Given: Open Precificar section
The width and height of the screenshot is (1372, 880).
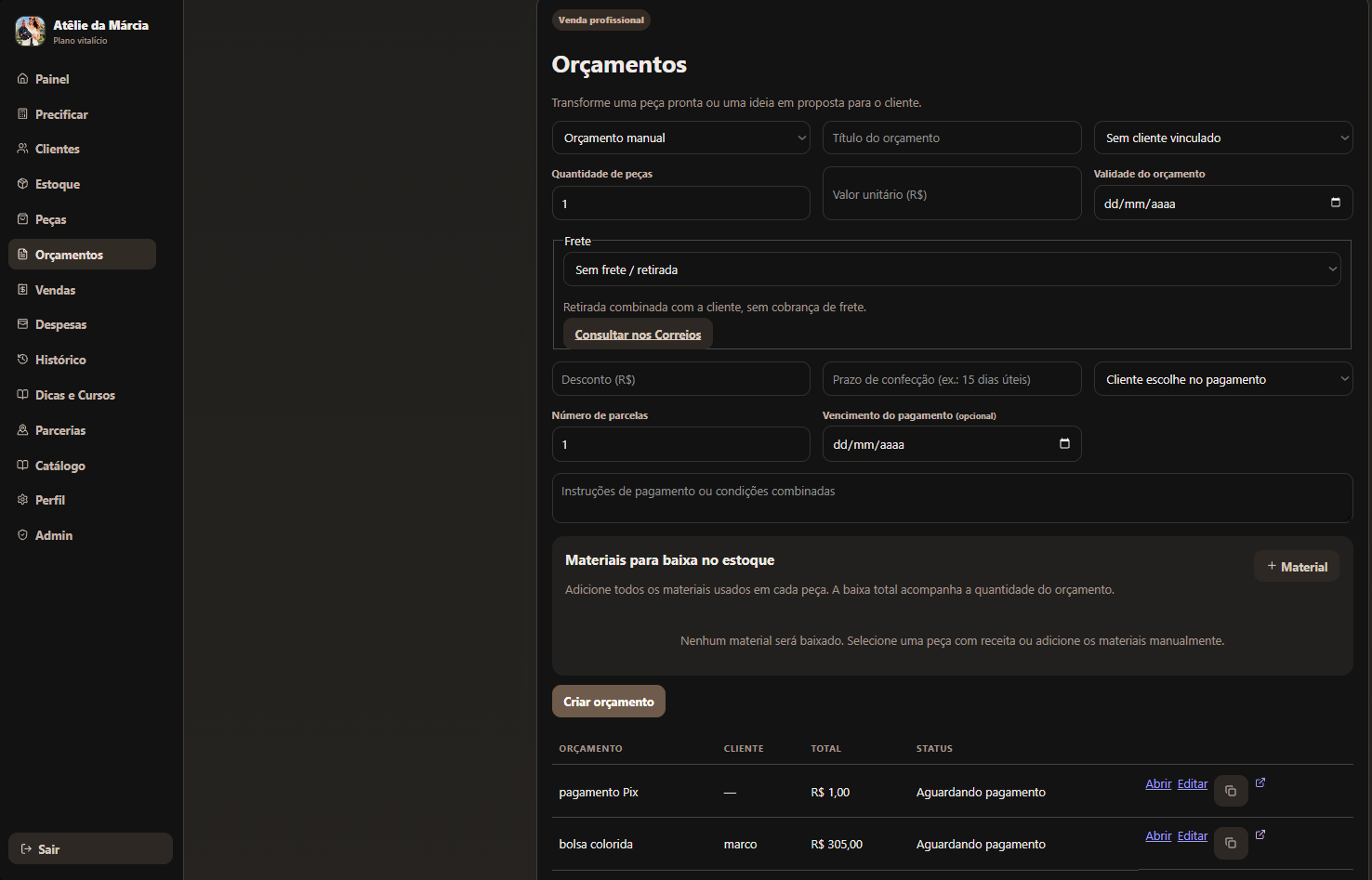Looking at the screenshot, I should [x=82, y=114].
